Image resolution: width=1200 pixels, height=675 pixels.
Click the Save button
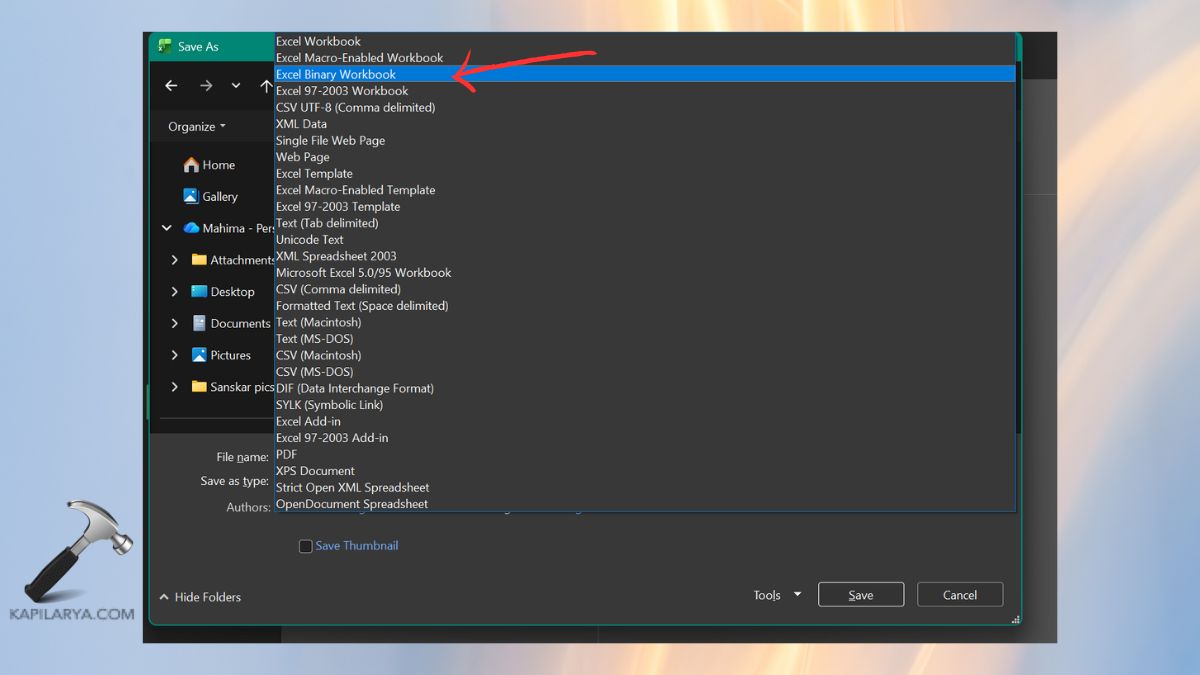[x=860, y=595]
